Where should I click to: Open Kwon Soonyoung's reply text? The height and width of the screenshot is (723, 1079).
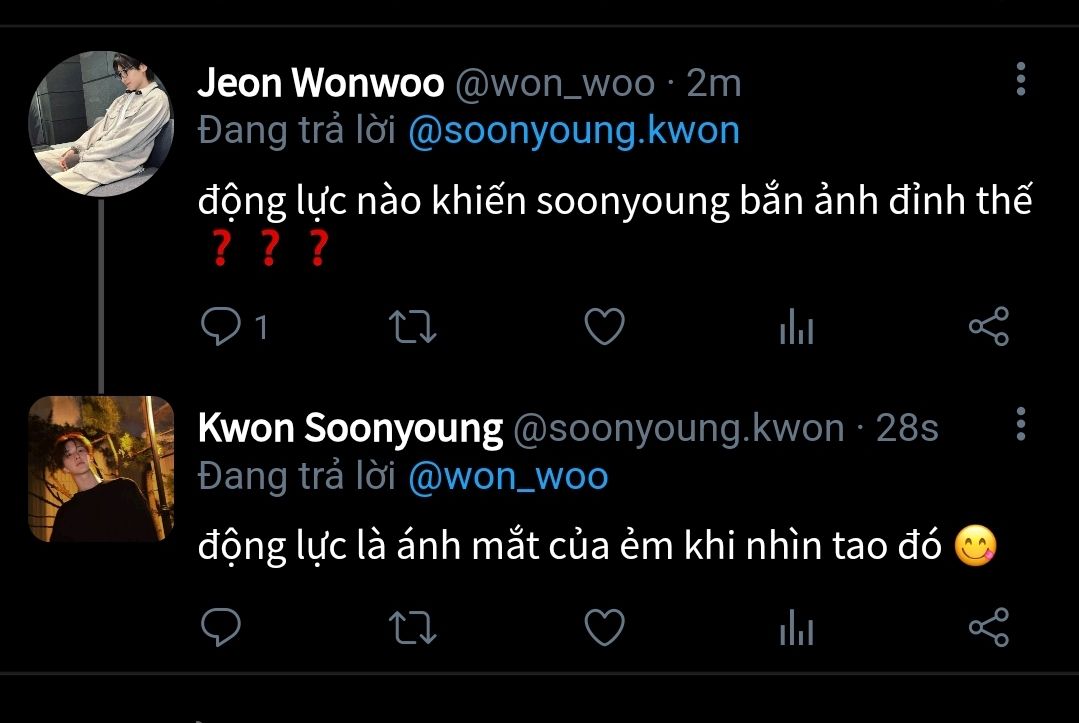(x=597, y=546)
